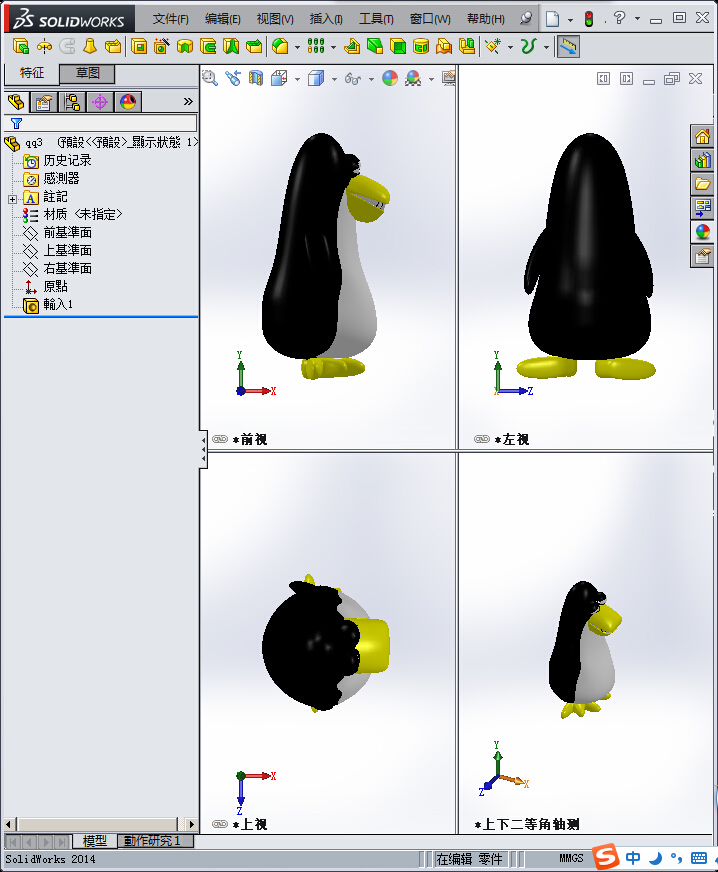Toggle Chinese punctuation mode in IME bar
Screen dimensions: 718x872
coord(676,858)
